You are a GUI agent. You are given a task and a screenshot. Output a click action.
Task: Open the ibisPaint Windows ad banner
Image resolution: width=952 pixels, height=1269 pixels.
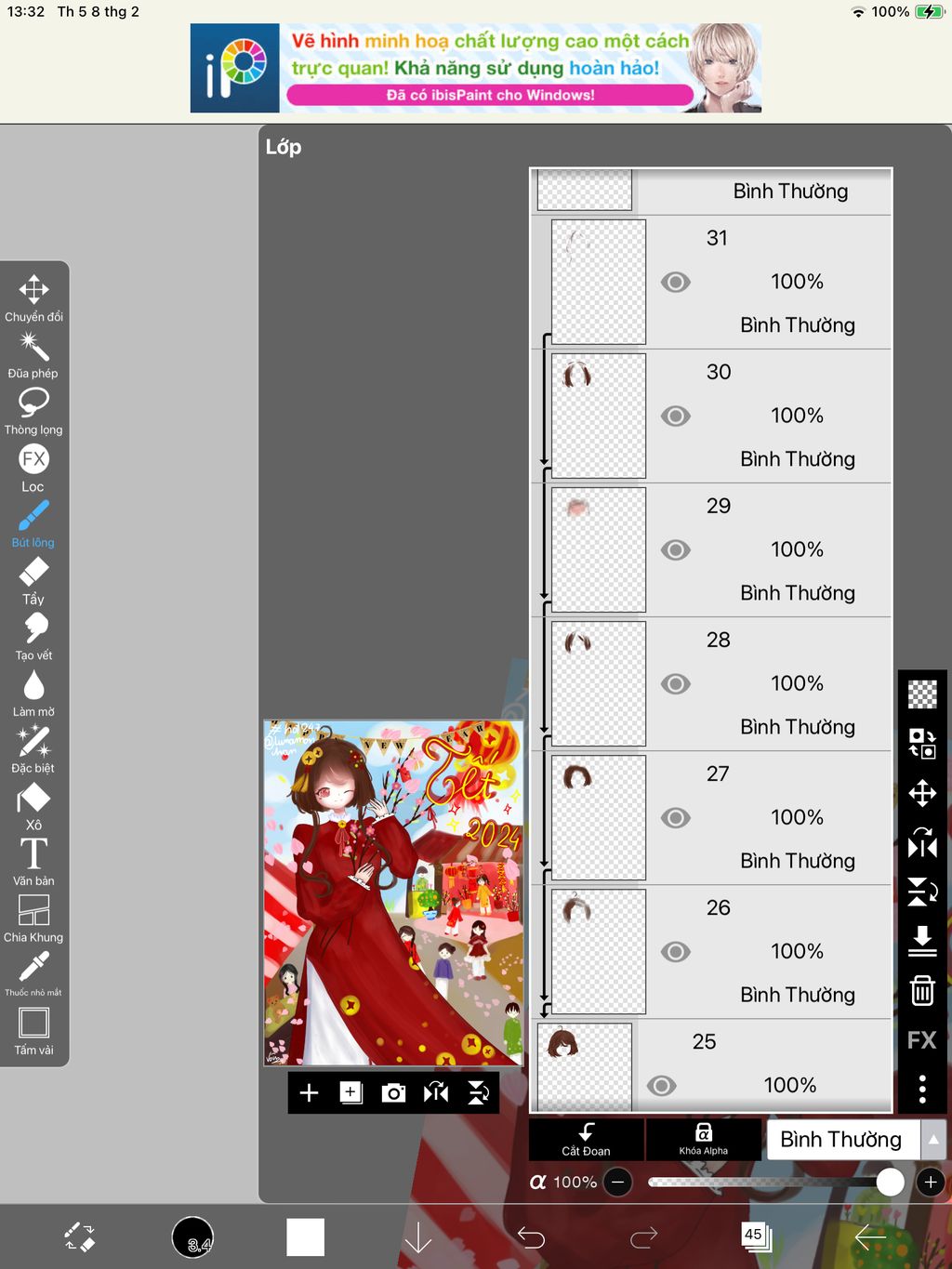[x=476, y=68]
